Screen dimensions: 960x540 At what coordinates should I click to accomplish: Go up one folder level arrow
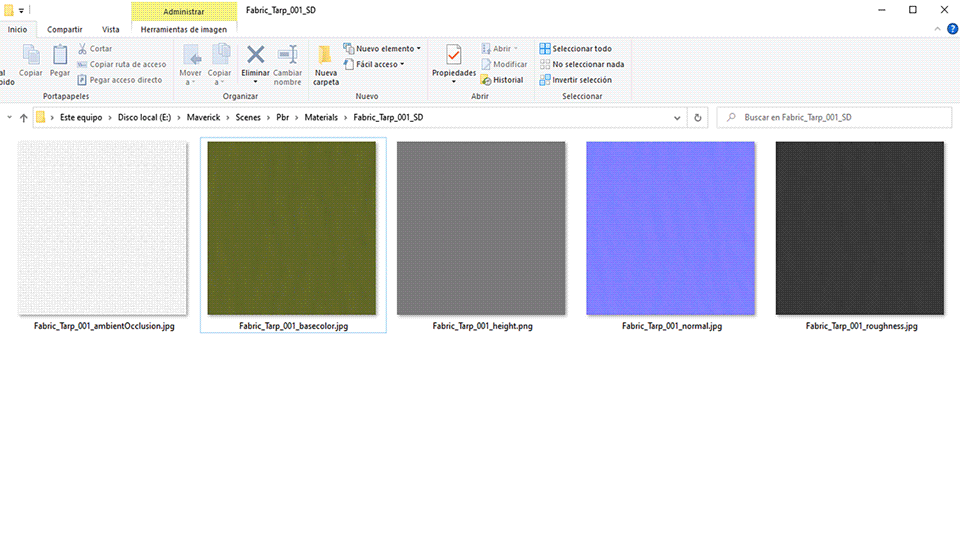24,117
